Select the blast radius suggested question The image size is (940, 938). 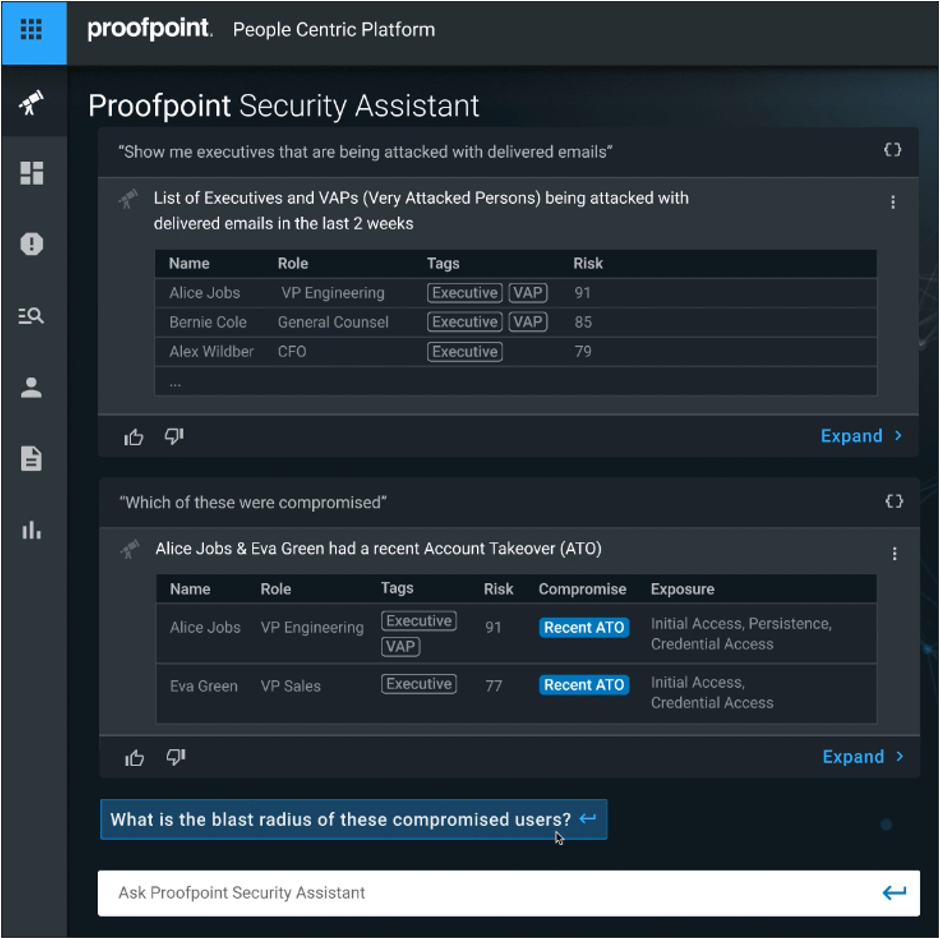click(x=354, y=819)
